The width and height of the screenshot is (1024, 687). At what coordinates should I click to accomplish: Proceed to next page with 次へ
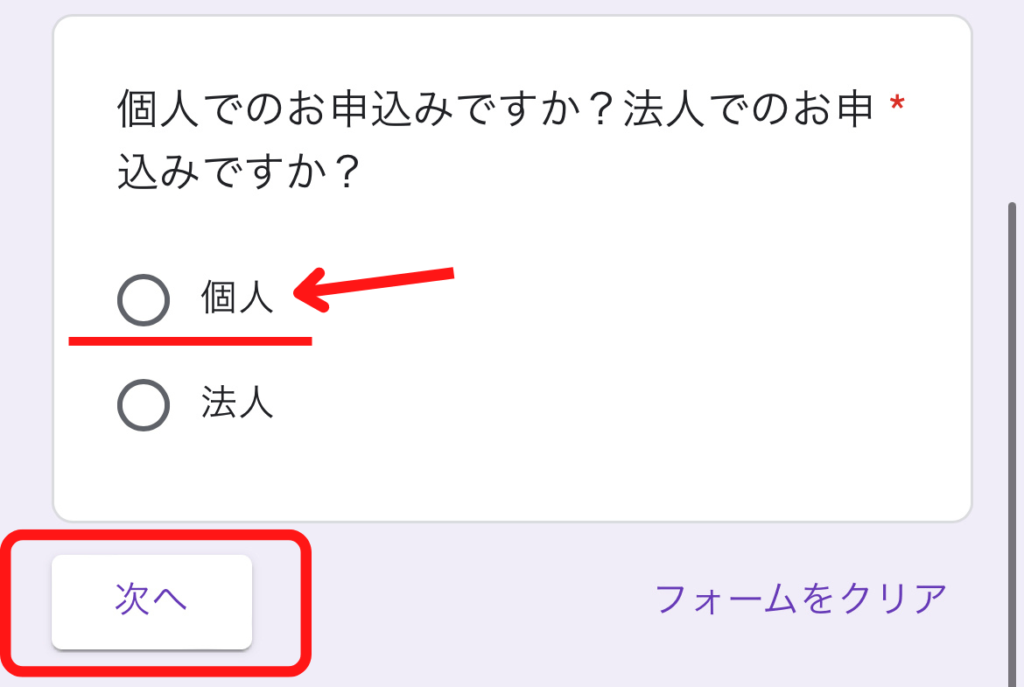152,601
